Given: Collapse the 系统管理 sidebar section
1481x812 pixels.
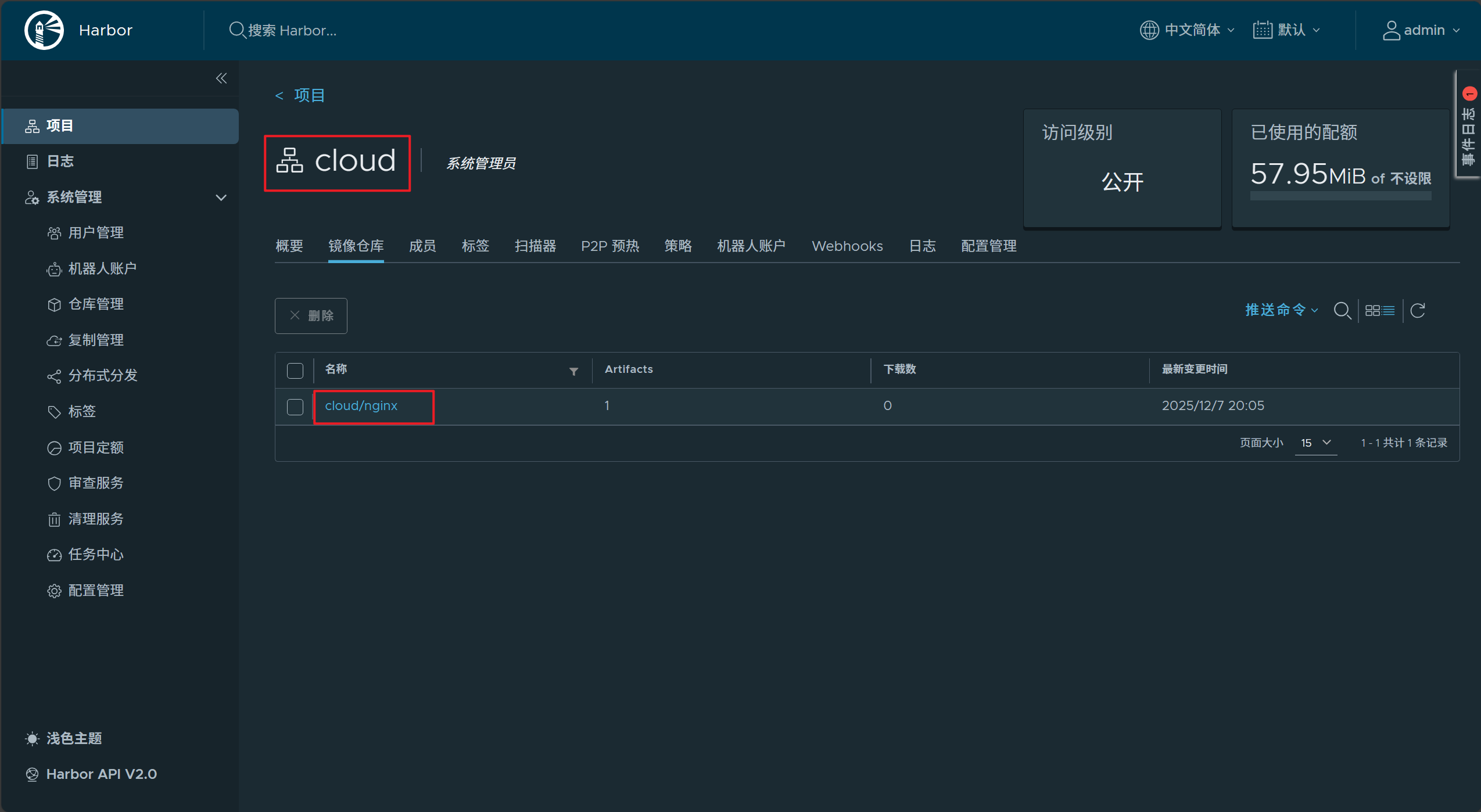Looking at the screenshot, I should [221, 197].
